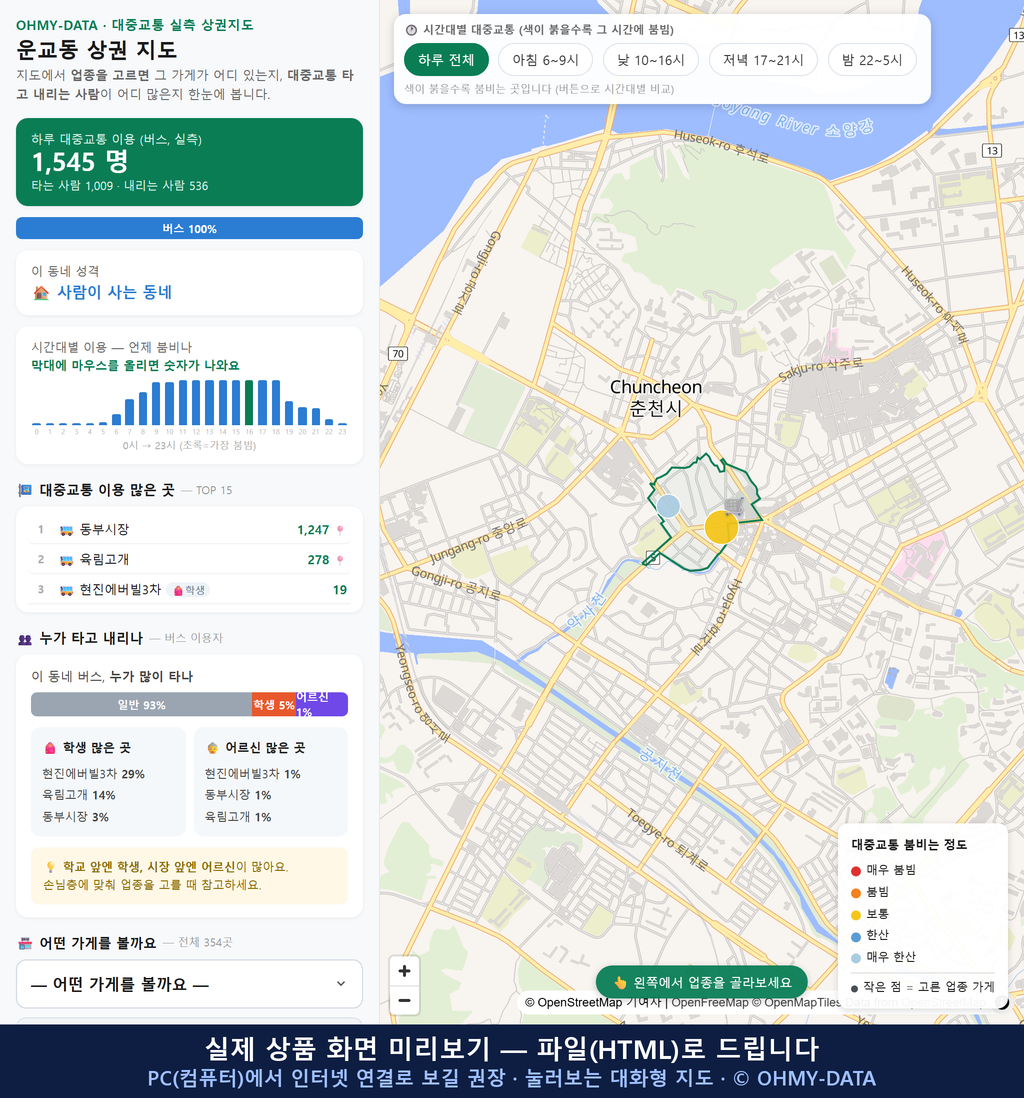The width and height of the screenshot is (1024, 1098).
Task: Click the house icon next to 사람이 사는 동네
Action: click(41, 293)
